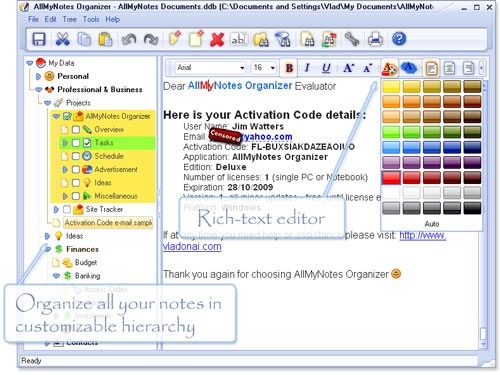Click the Auto color option
This screenshot has width=500, height=375.
point(432,224)
